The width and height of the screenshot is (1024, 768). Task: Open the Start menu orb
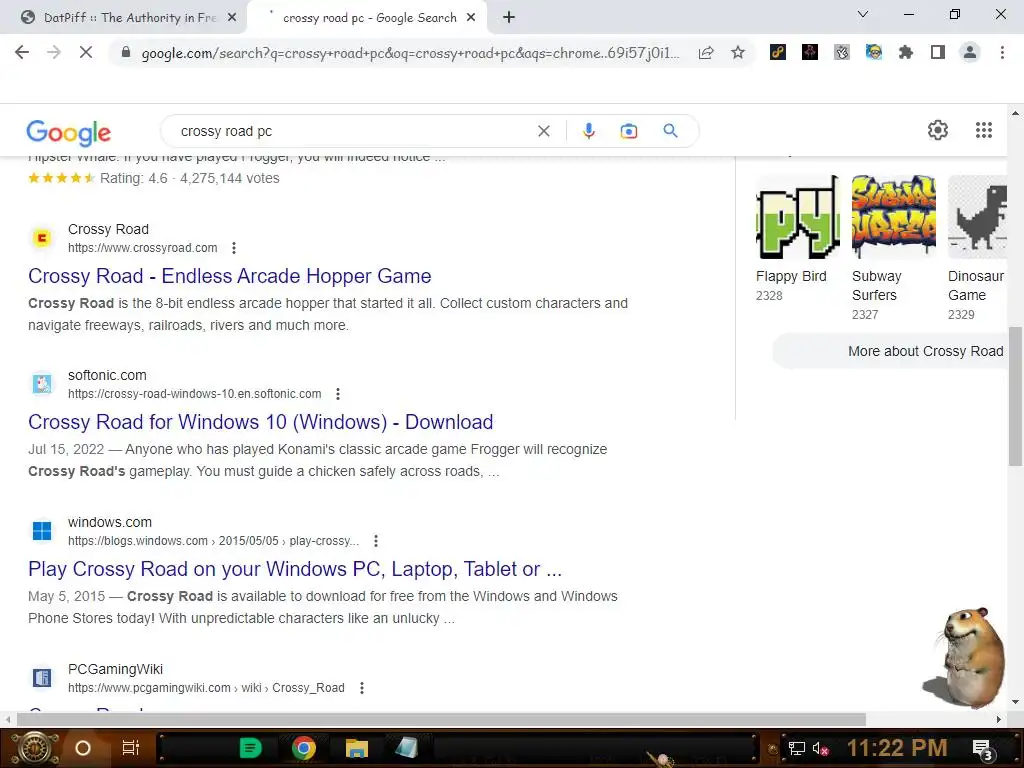point(35,748)
